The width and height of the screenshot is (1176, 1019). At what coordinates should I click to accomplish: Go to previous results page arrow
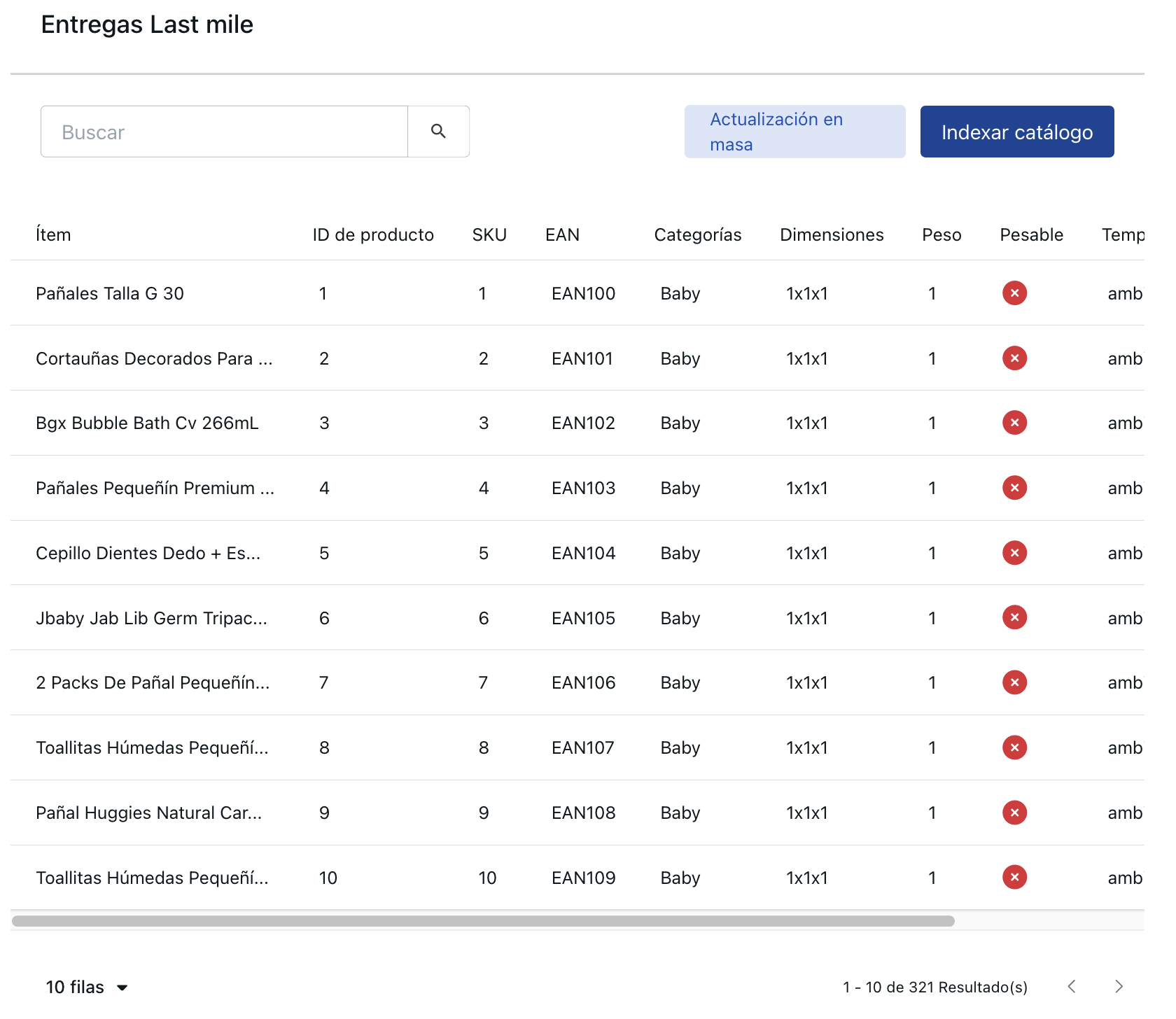[1072, 987]
